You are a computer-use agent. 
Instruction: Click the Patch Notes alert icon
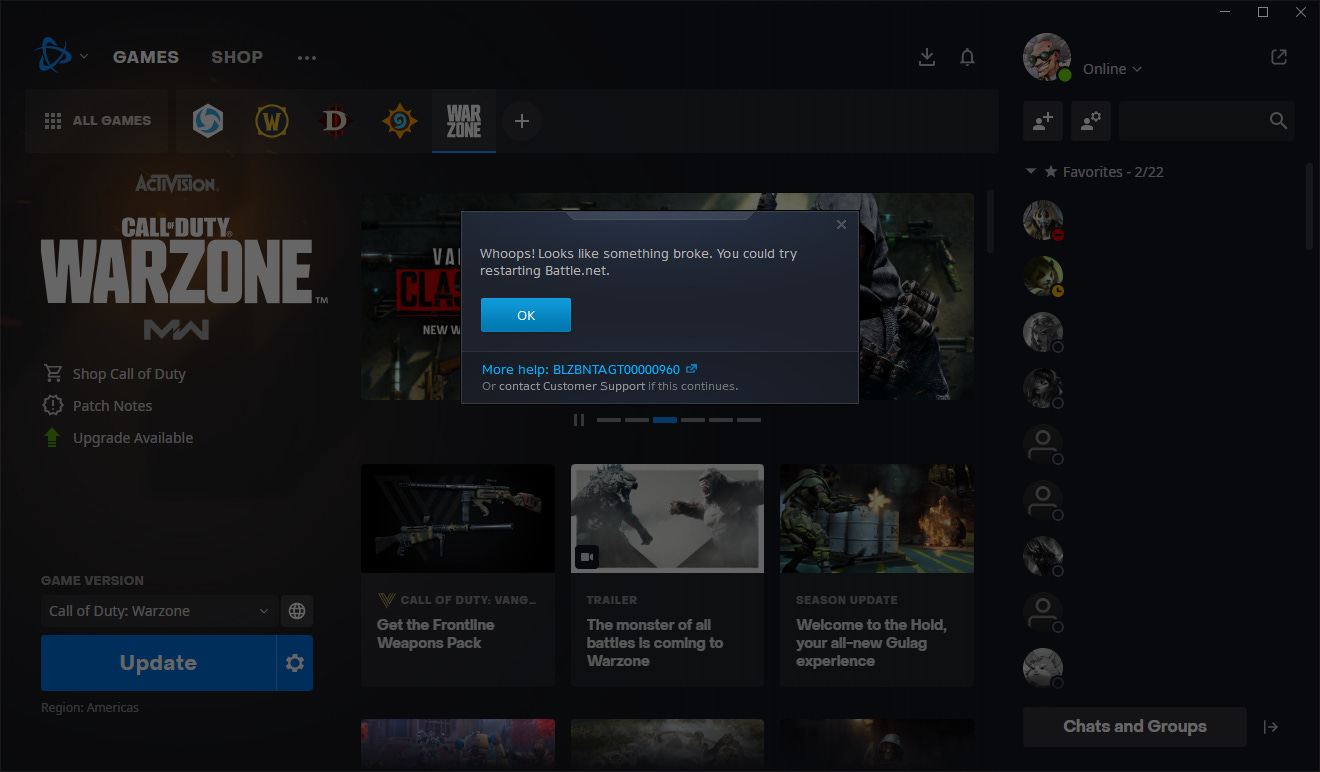52,405
